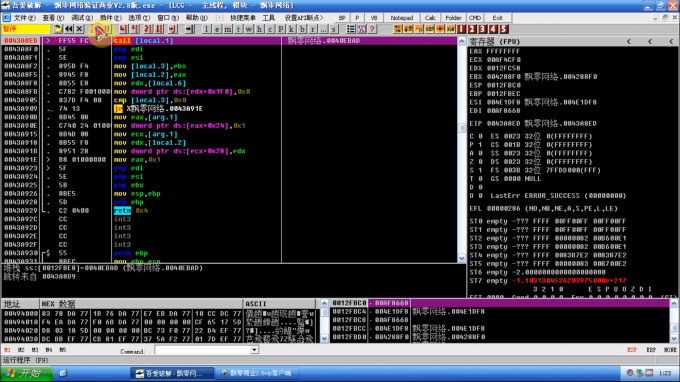Open the memory map 'm' window
Image resolution: width=680 pixels, height=382 pixels.
[x=228, y=29]
